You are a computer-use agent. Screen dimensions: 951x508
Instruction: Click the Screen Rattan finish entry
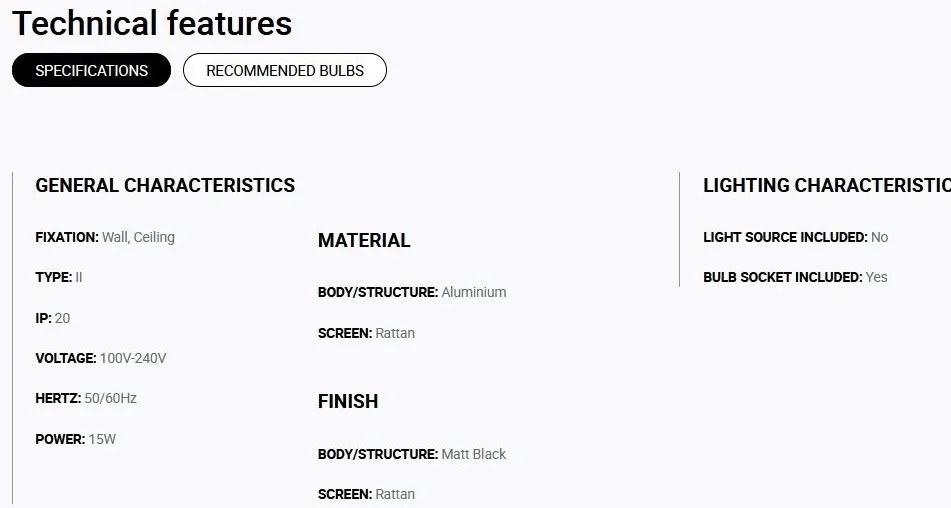(366, 494)
